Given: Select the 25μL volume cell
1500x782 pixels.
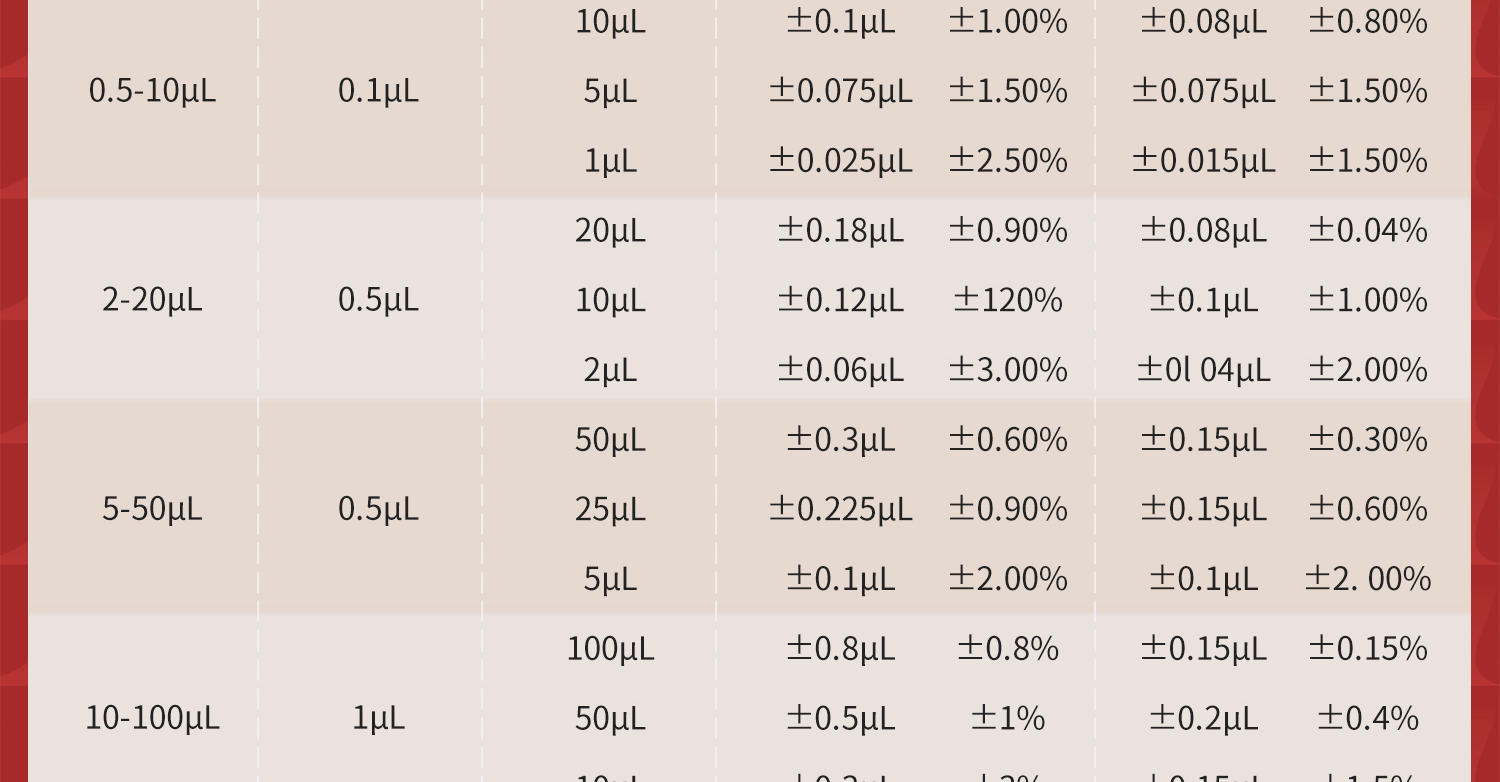Looking at the screenshot, I should pyautogui.click(x=610, y=509).
